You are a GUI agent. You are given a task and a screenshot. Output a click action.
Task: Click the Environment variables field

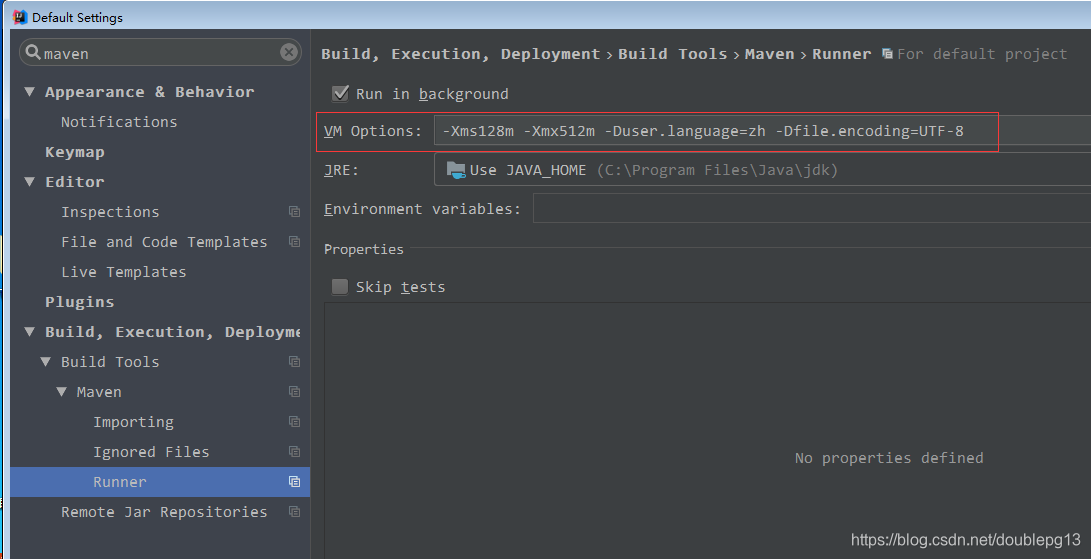pos(811,208)
